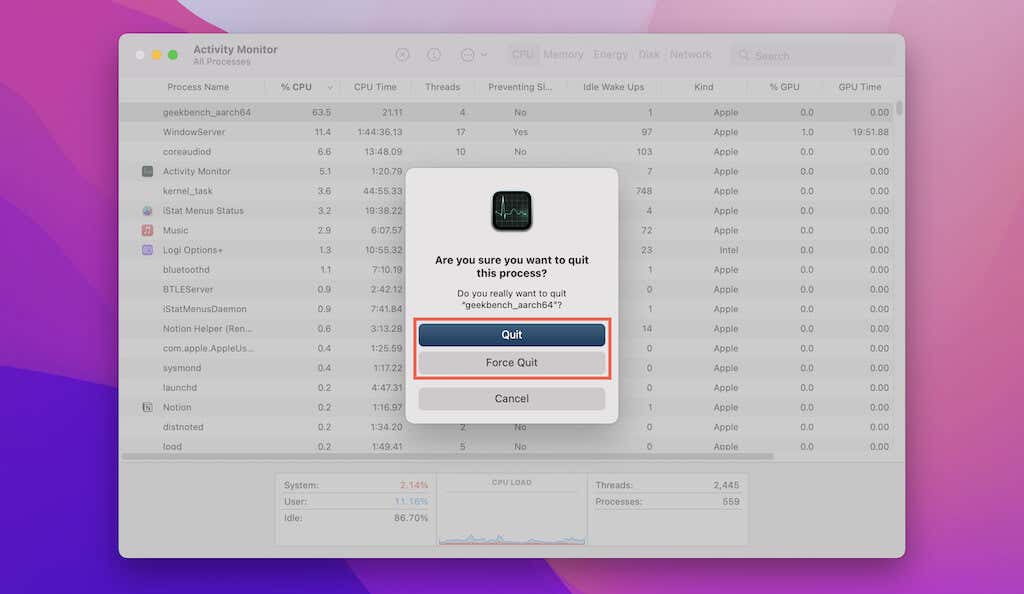
Task: Click the Notion process icon
Action: coord(145,407)
